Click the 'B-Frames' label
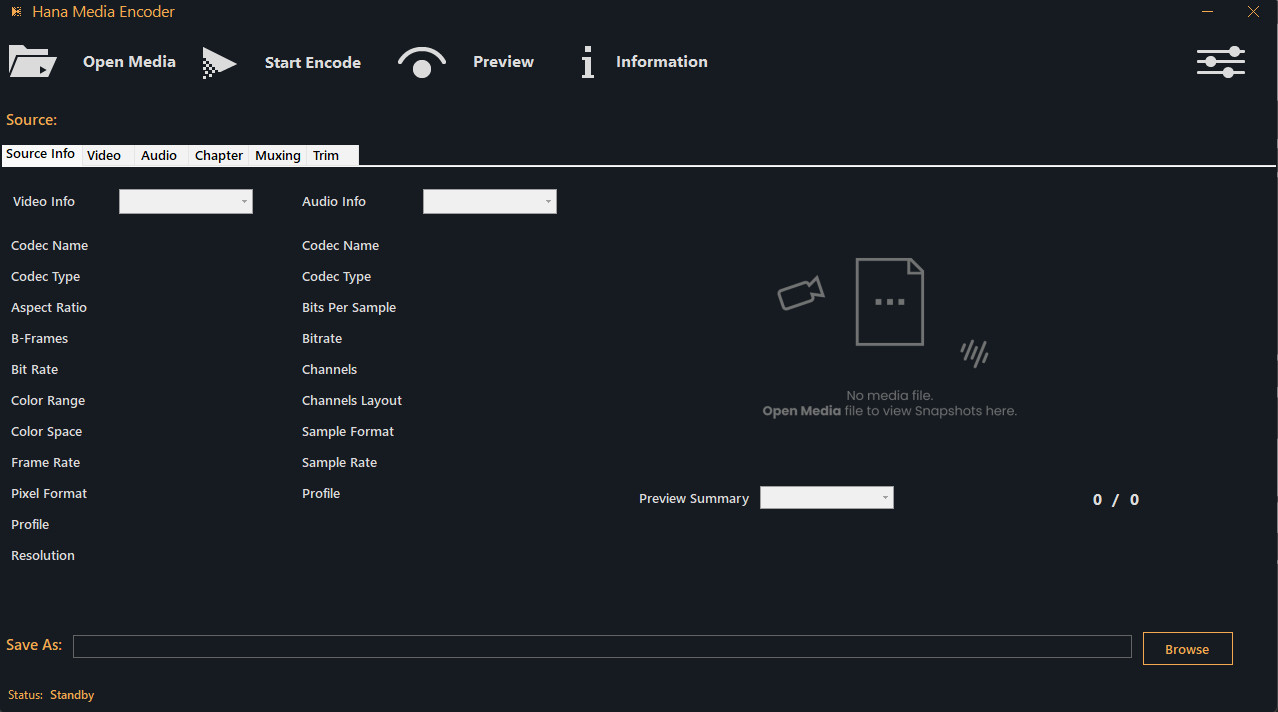The height and width of the screenshot is (712, 1278). coord(40,338)
